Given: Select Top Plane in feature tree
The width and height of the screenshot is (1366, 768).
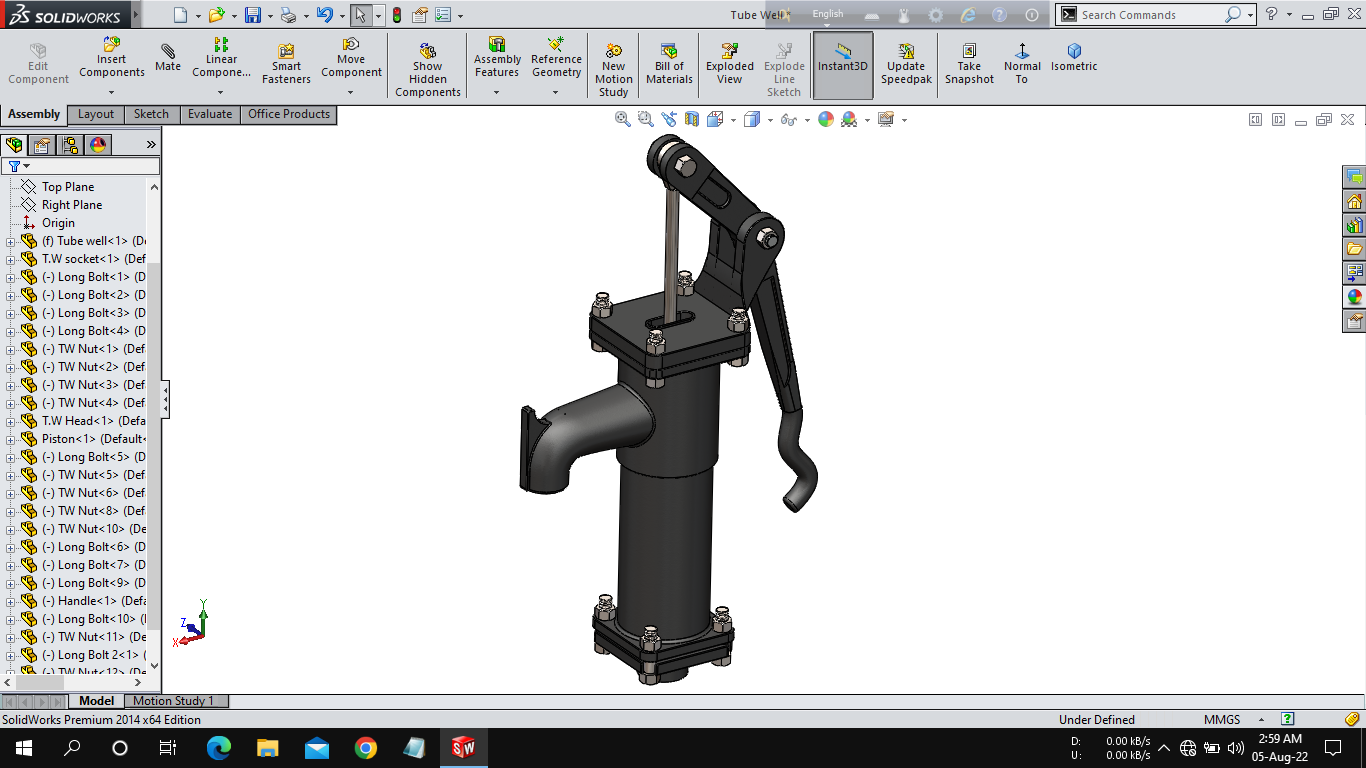Looking at the screenshot, I should [x=68, y=187].
